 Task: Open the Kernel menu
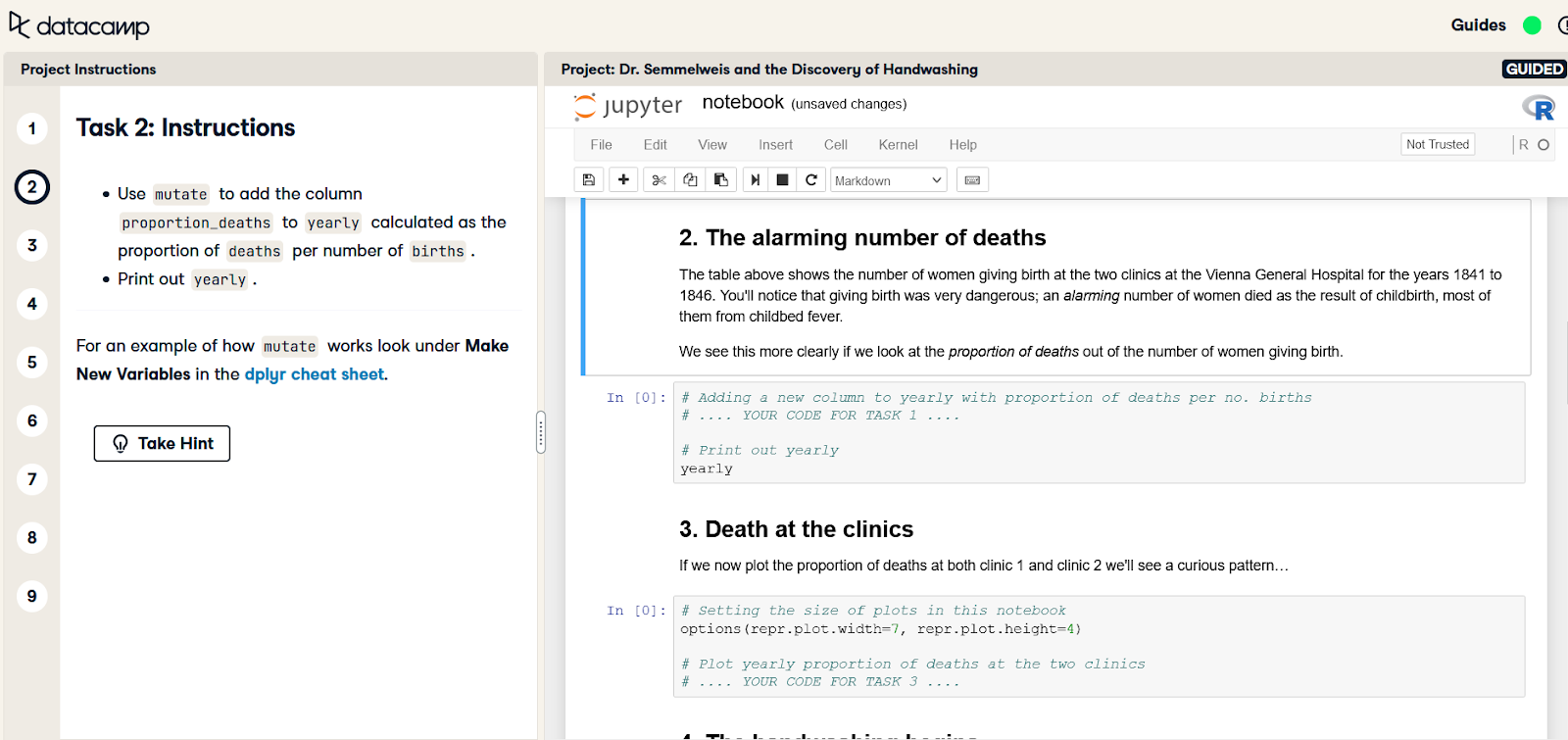(898, 145)
